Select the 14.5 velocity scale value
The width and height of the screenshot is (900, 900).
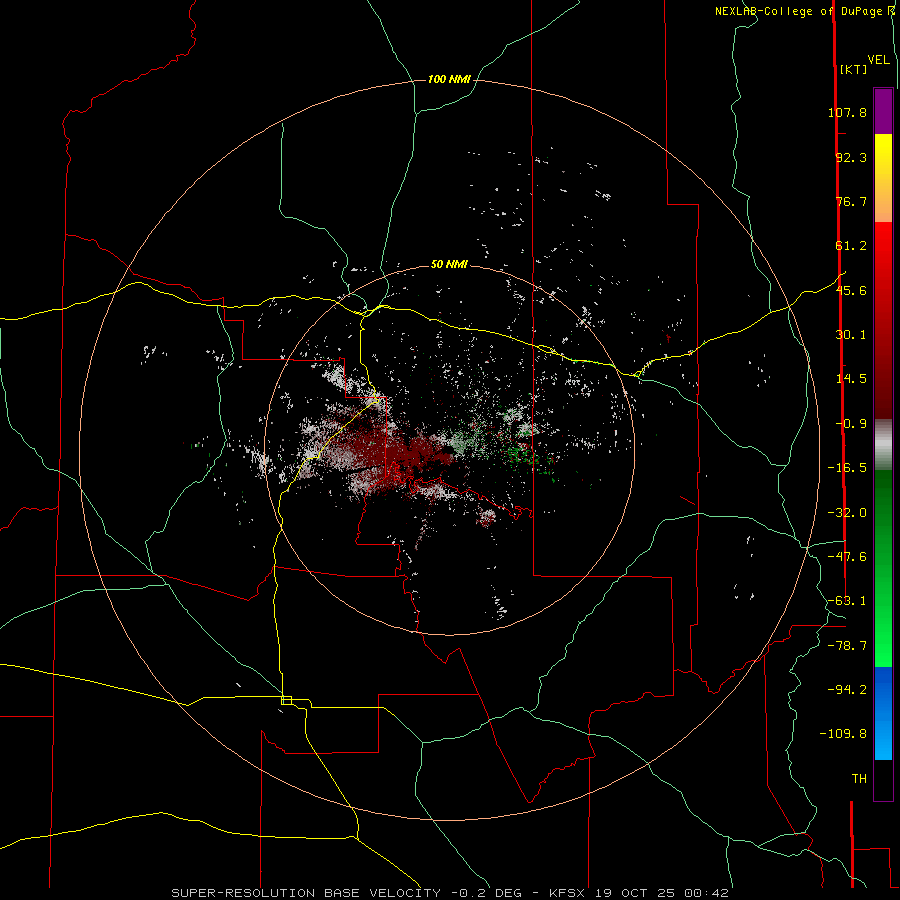coord(851,379)
